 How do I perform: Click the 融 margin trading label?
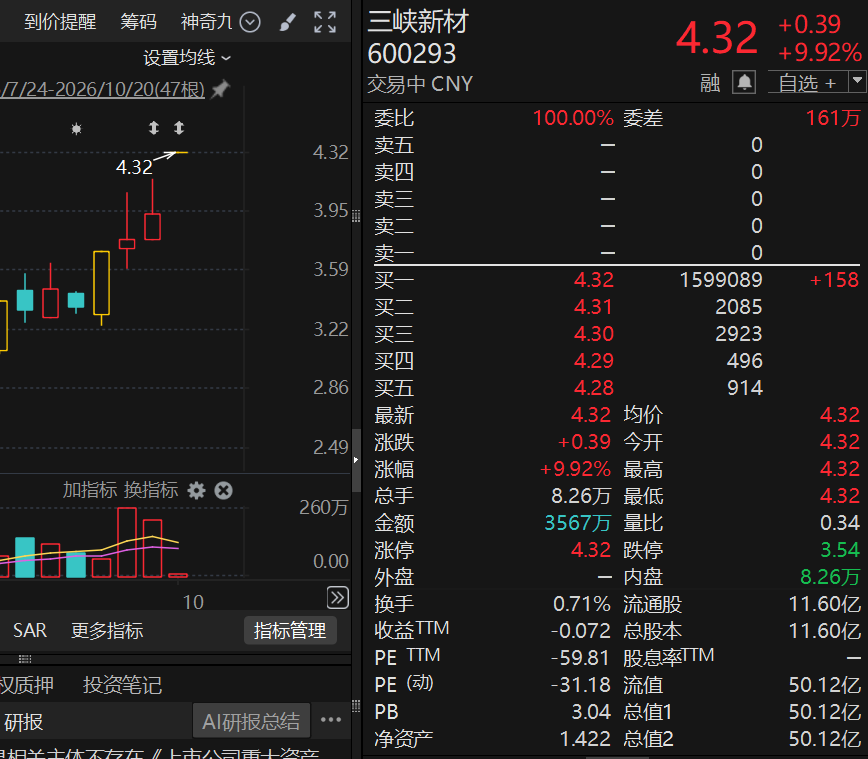710,83
